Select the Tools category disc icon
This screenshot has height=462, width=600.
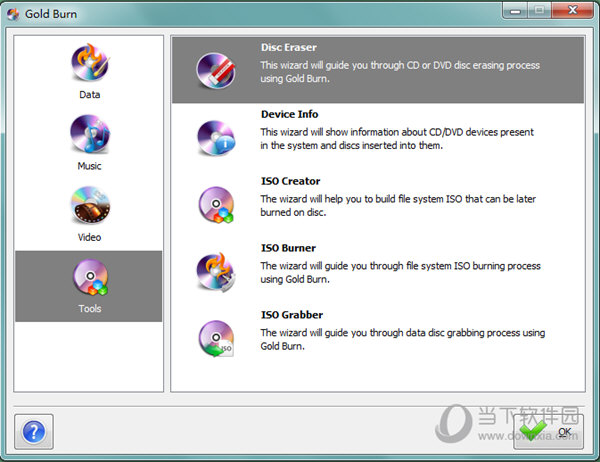point(90,277)
